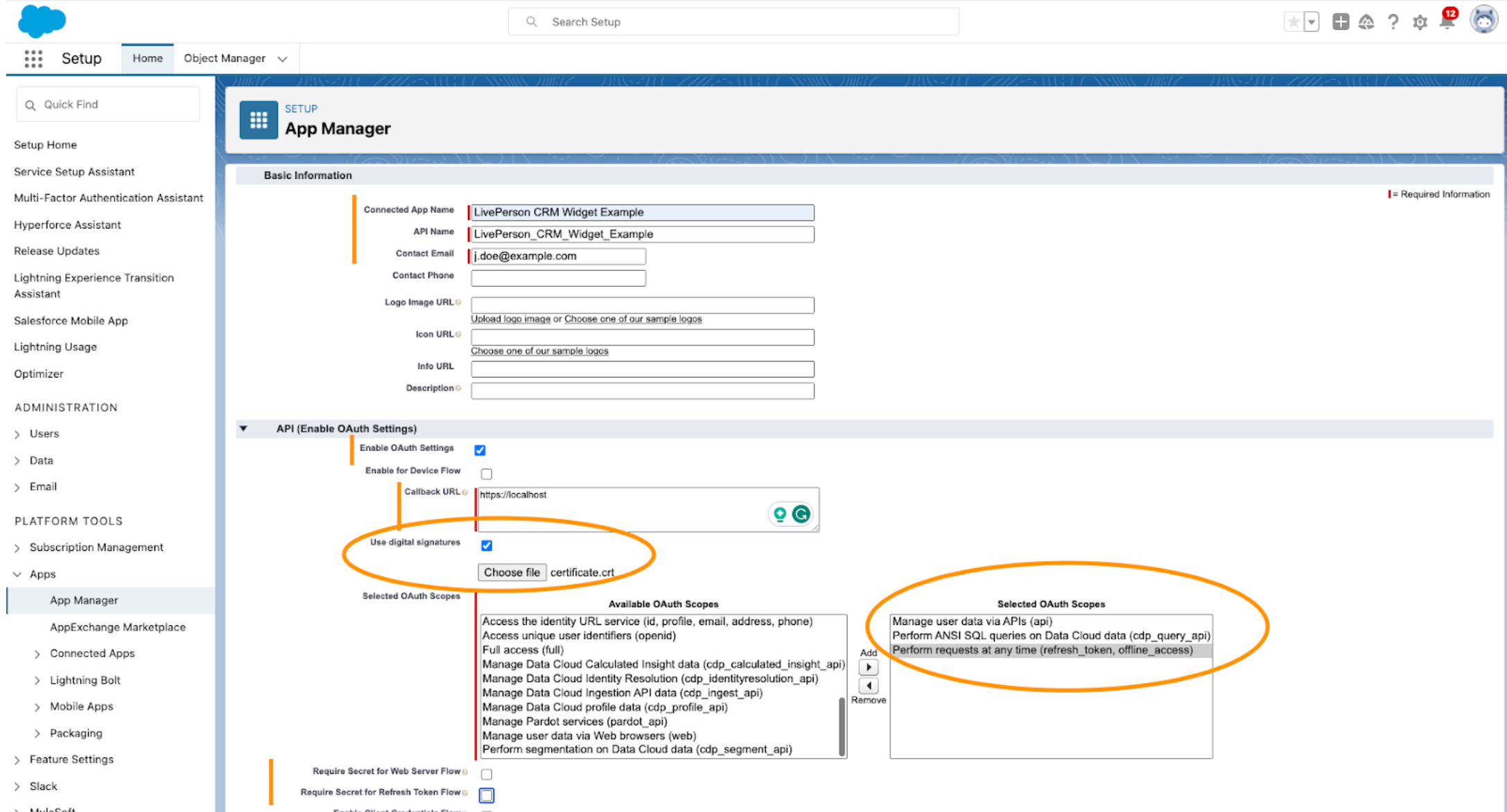Focus the Search Setup field
Screen dimensions: 1507x812
(733, 22)
